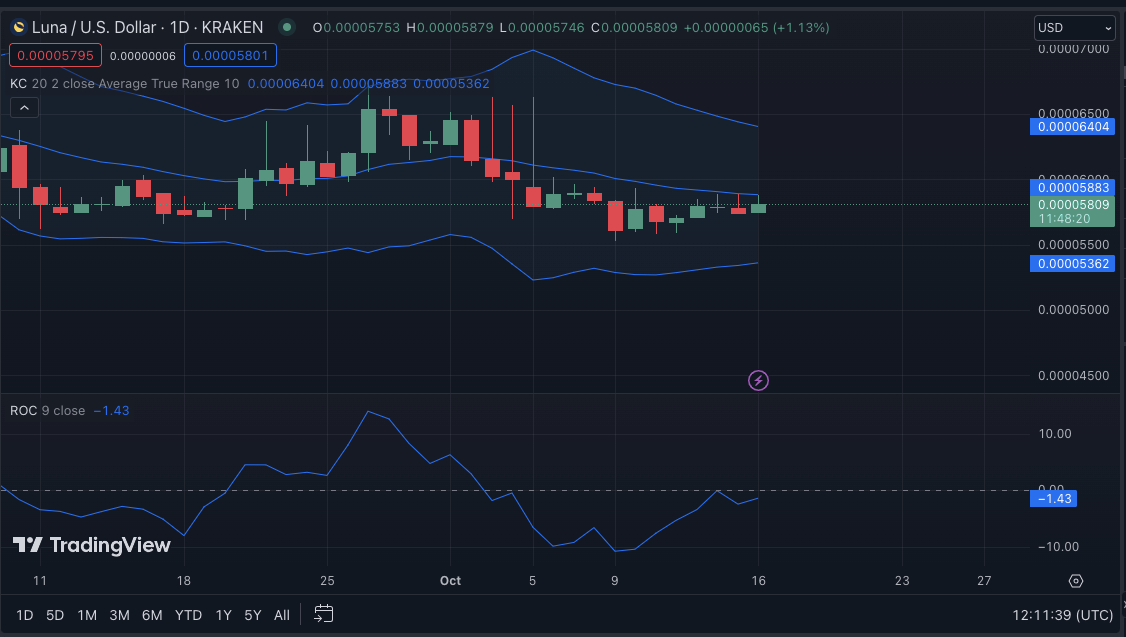This screenshot has width=1126, height=637.
Task: Click the purple lightning event marker
Action: pos(758,380)
